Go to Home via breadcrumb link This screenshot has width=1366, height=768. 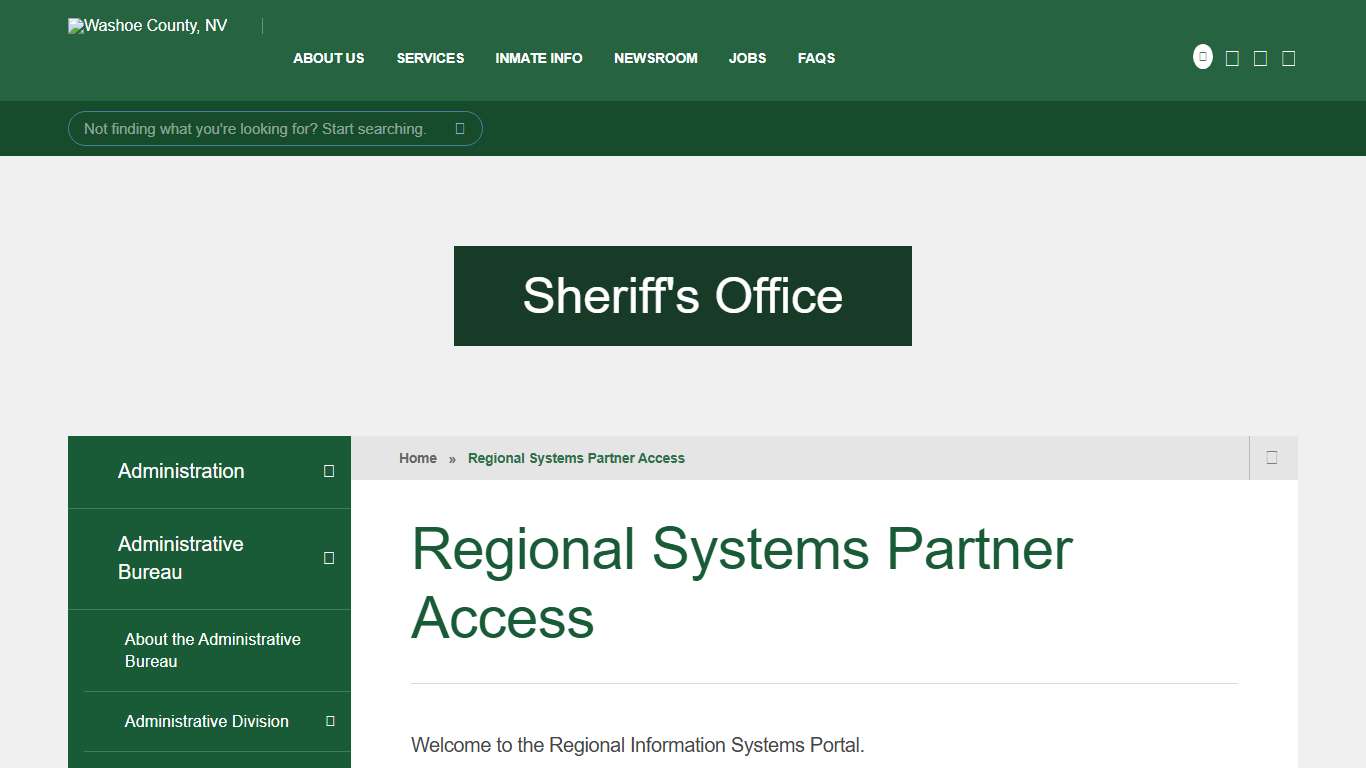pos(417,457)
